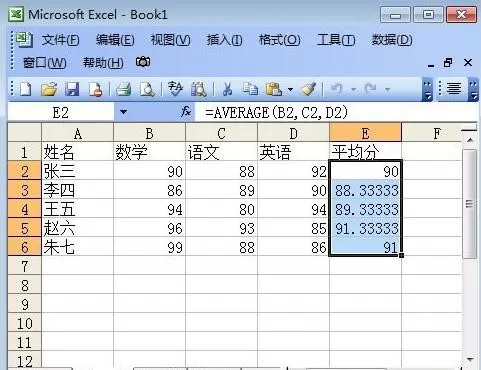Print the sheet using the printer icon

tap(123, 89)
